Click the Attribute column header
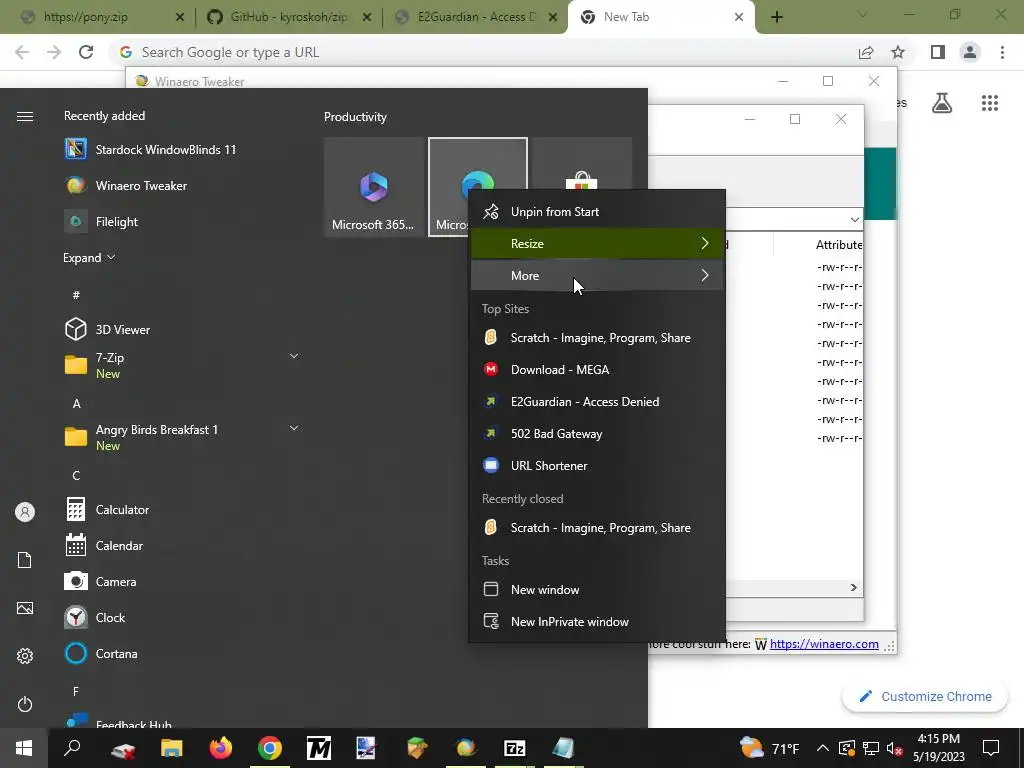The width and height of the screenshot is (1024, 768). point(839,245)
